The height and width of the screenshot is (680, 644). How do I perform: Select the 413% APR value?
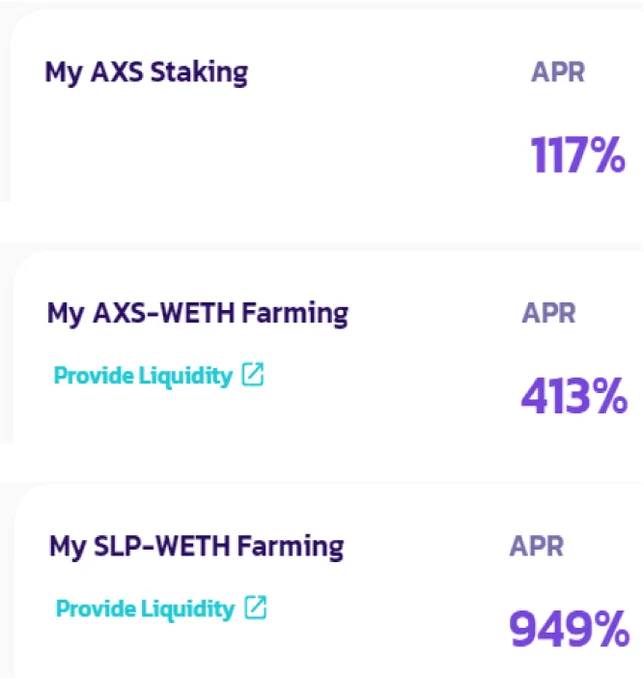(574, 396)
